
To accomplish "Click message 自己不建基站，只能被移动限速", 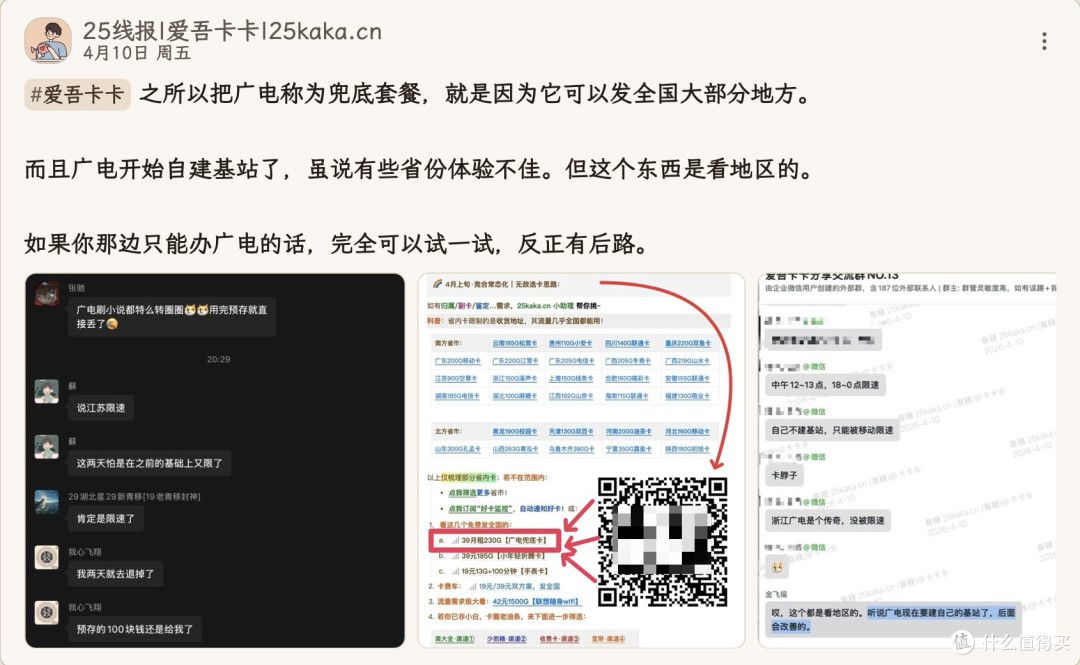I will [832, 430].
